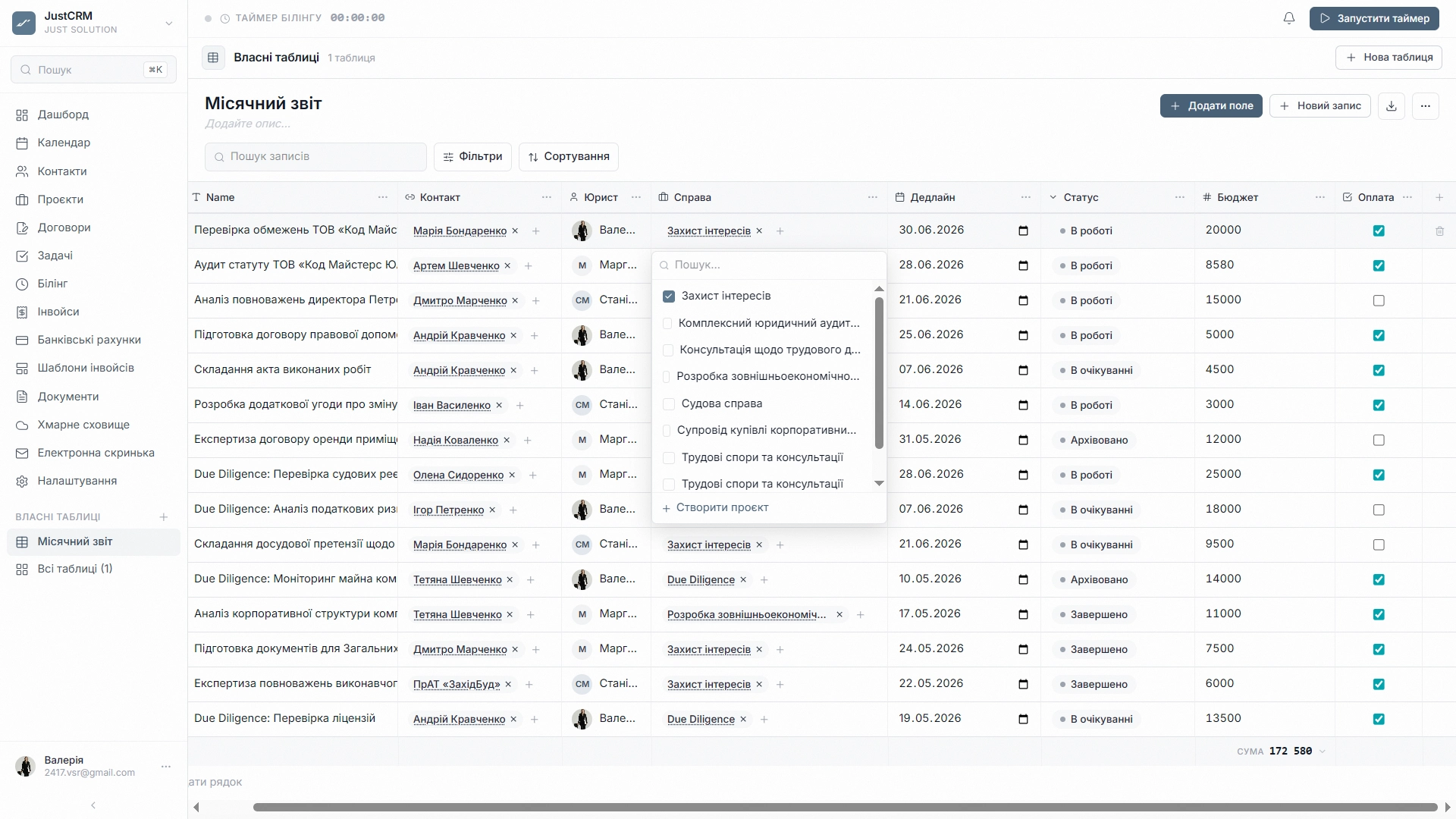The height and width of the screenshot is (819, 1456).
Task: Toggle Оплата checkbox for budget 18000 row
Action: pyautogui.click(x=1379, y=510)
